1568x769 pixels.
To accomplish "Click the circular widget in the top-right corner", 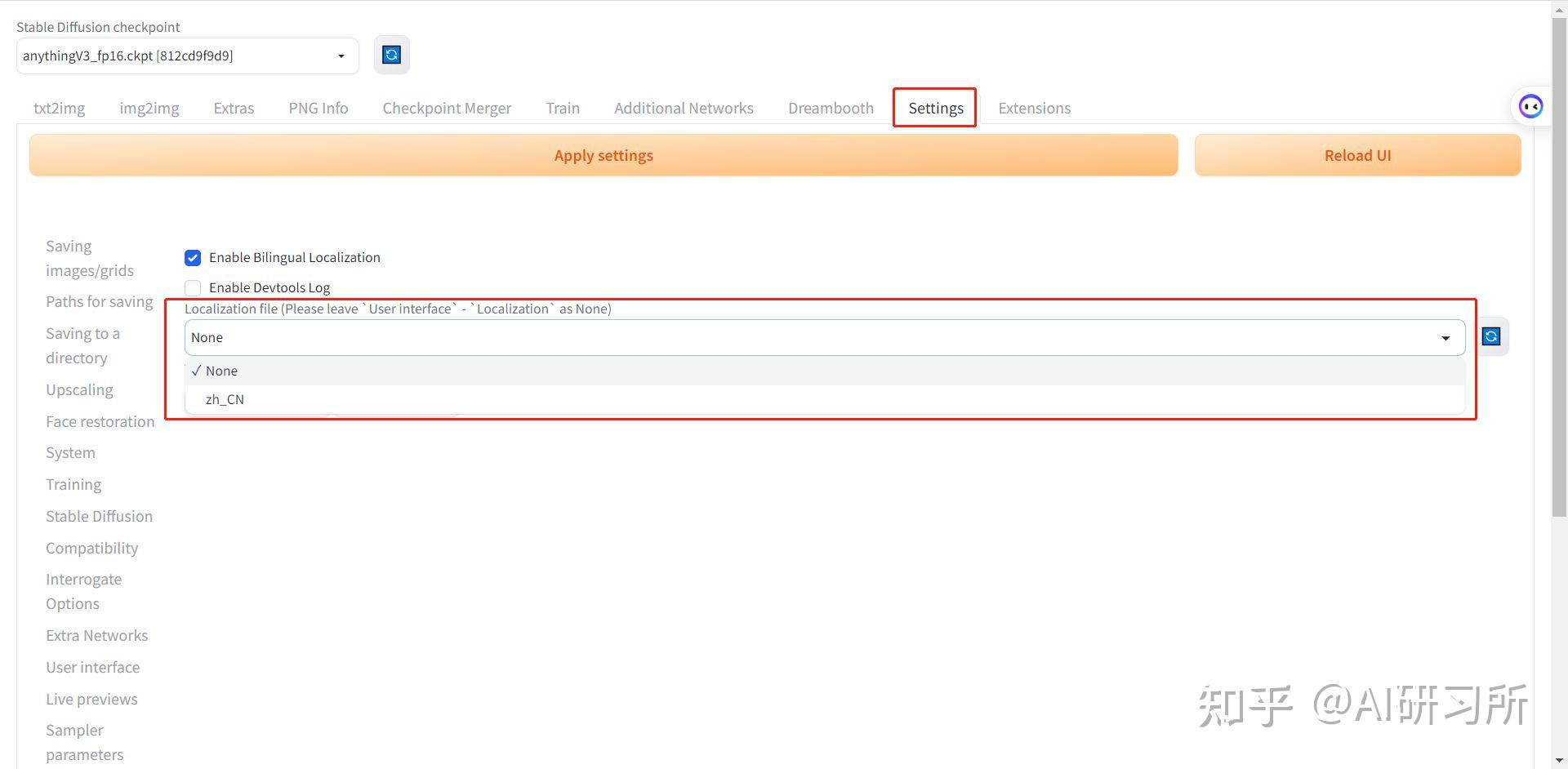I will [1530, 105].
